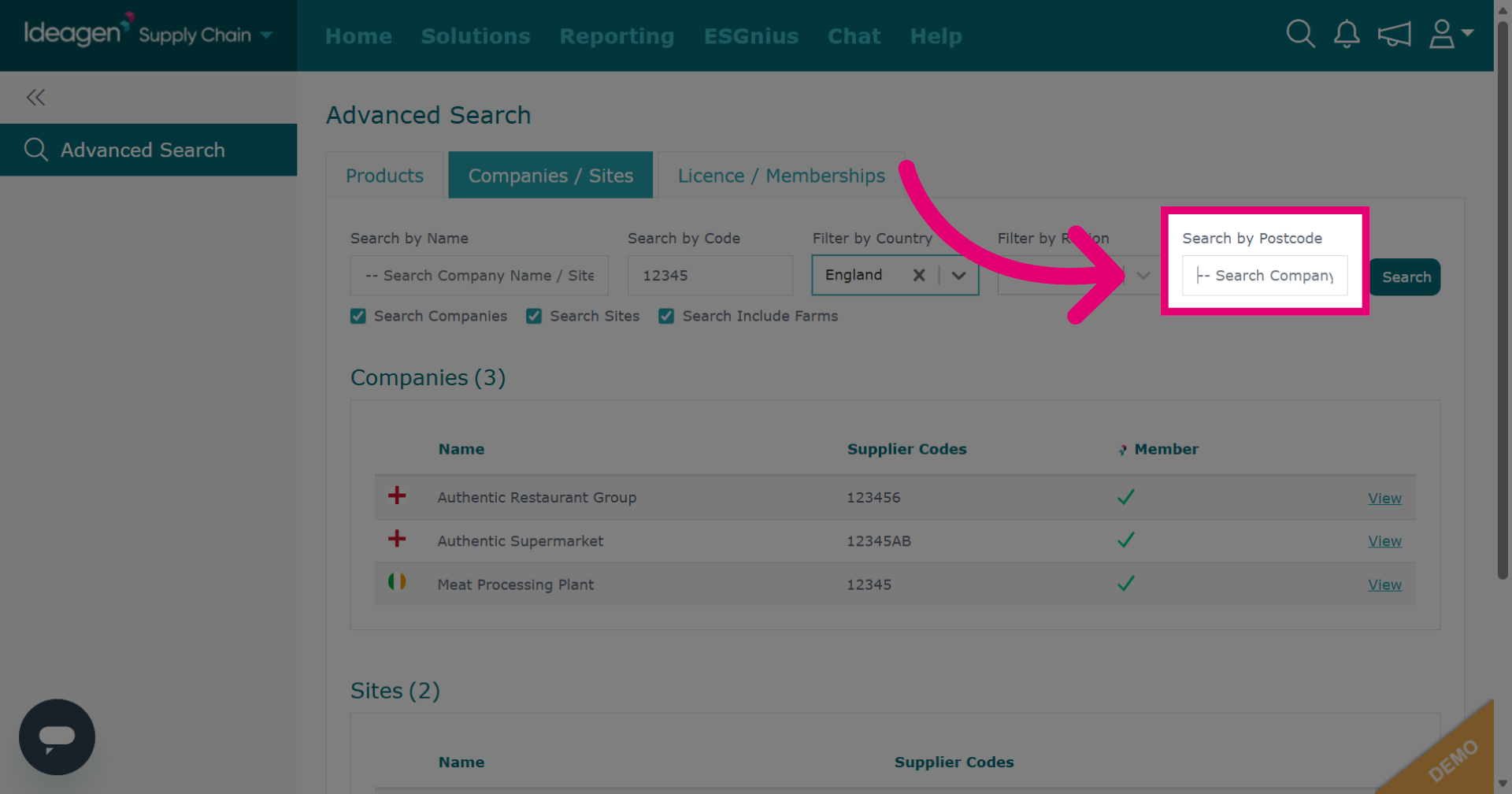
Task: Switch to Products tab
Action: tap(385, 175)
